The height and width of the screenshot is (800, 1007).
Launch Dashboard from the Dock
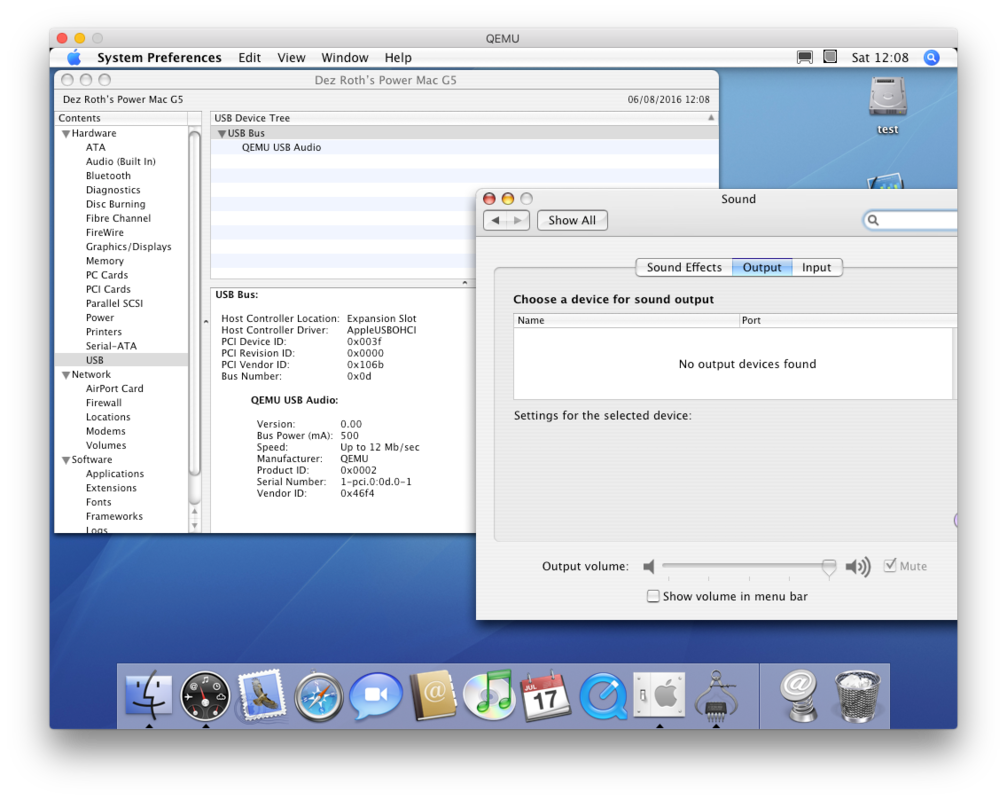(206, 696)
